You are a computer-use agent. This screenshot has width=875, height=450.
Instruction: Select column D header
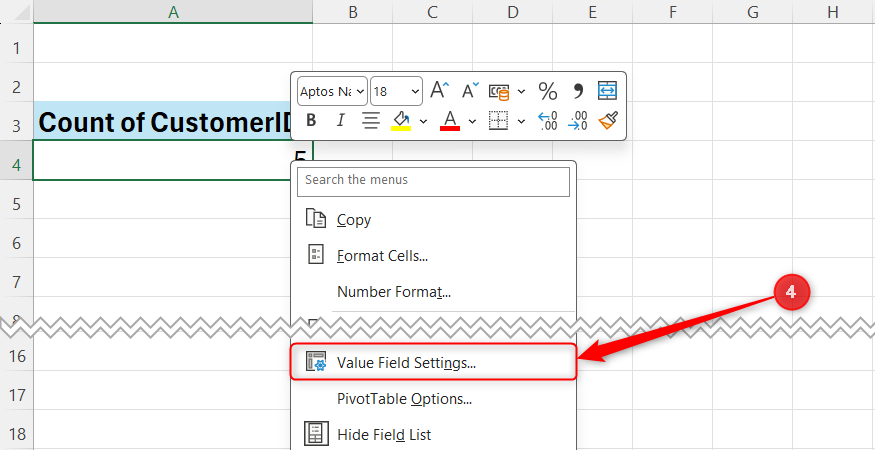[512, 12]
